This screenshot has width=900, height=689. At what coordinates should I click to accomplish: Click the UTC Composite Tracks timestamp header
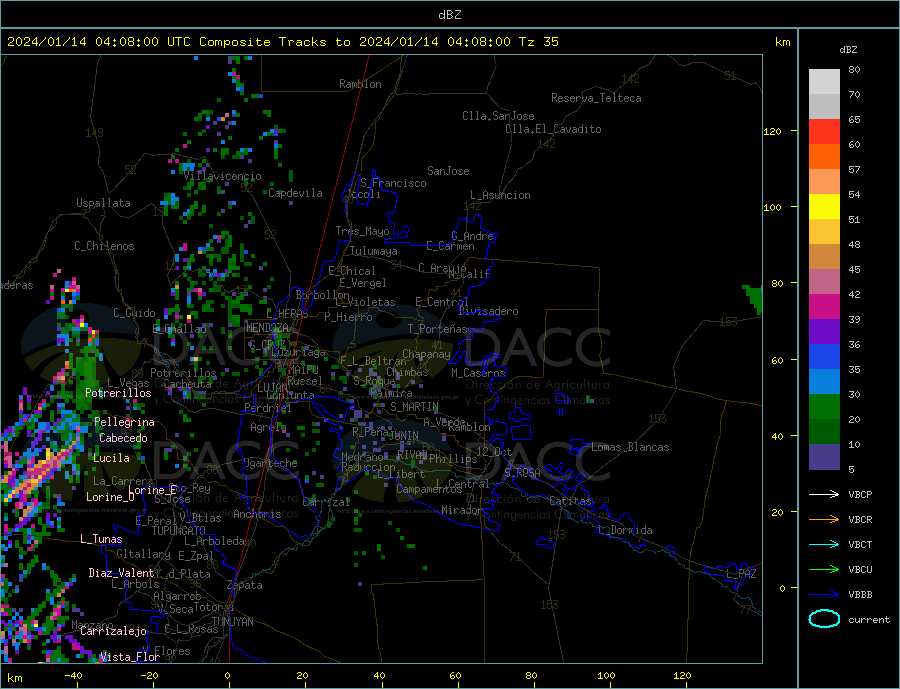[x=282, y=42]
